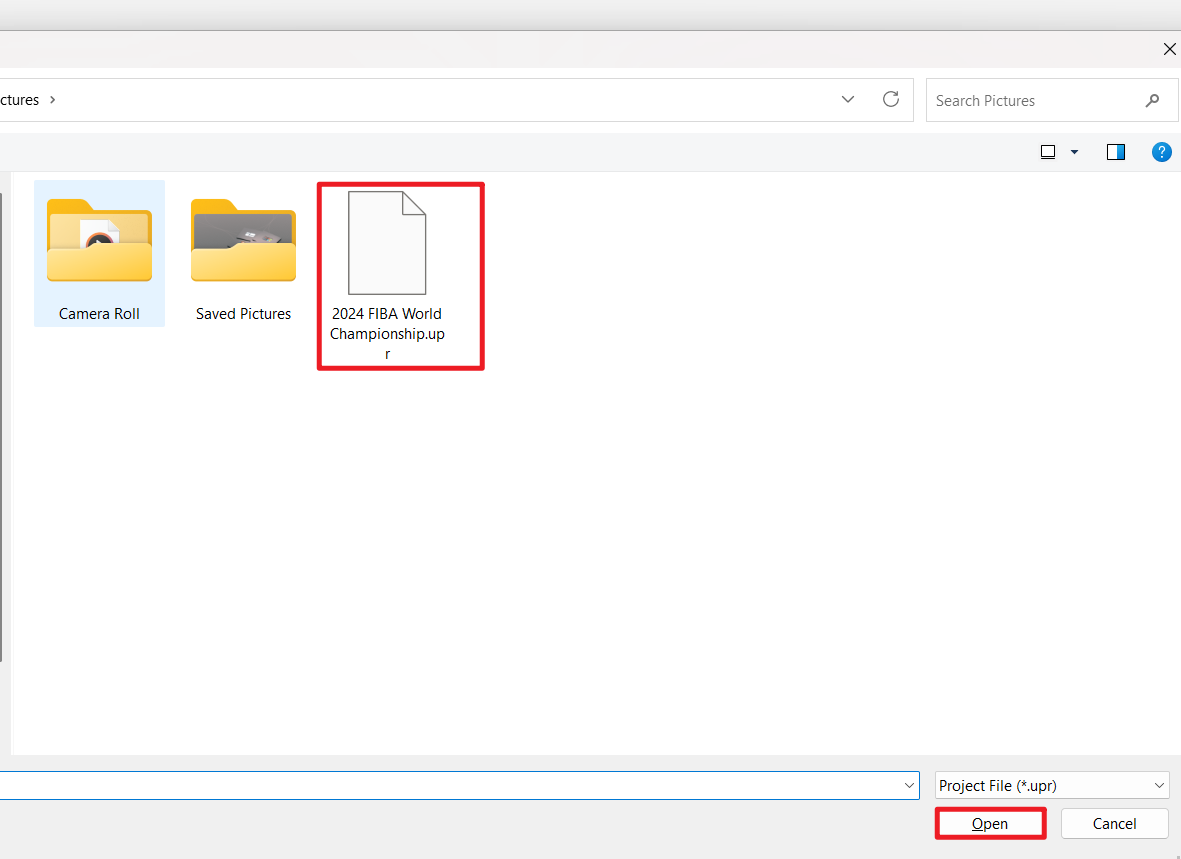
Task: Expand the file name dropdown arrow
Action: point(909,786)
